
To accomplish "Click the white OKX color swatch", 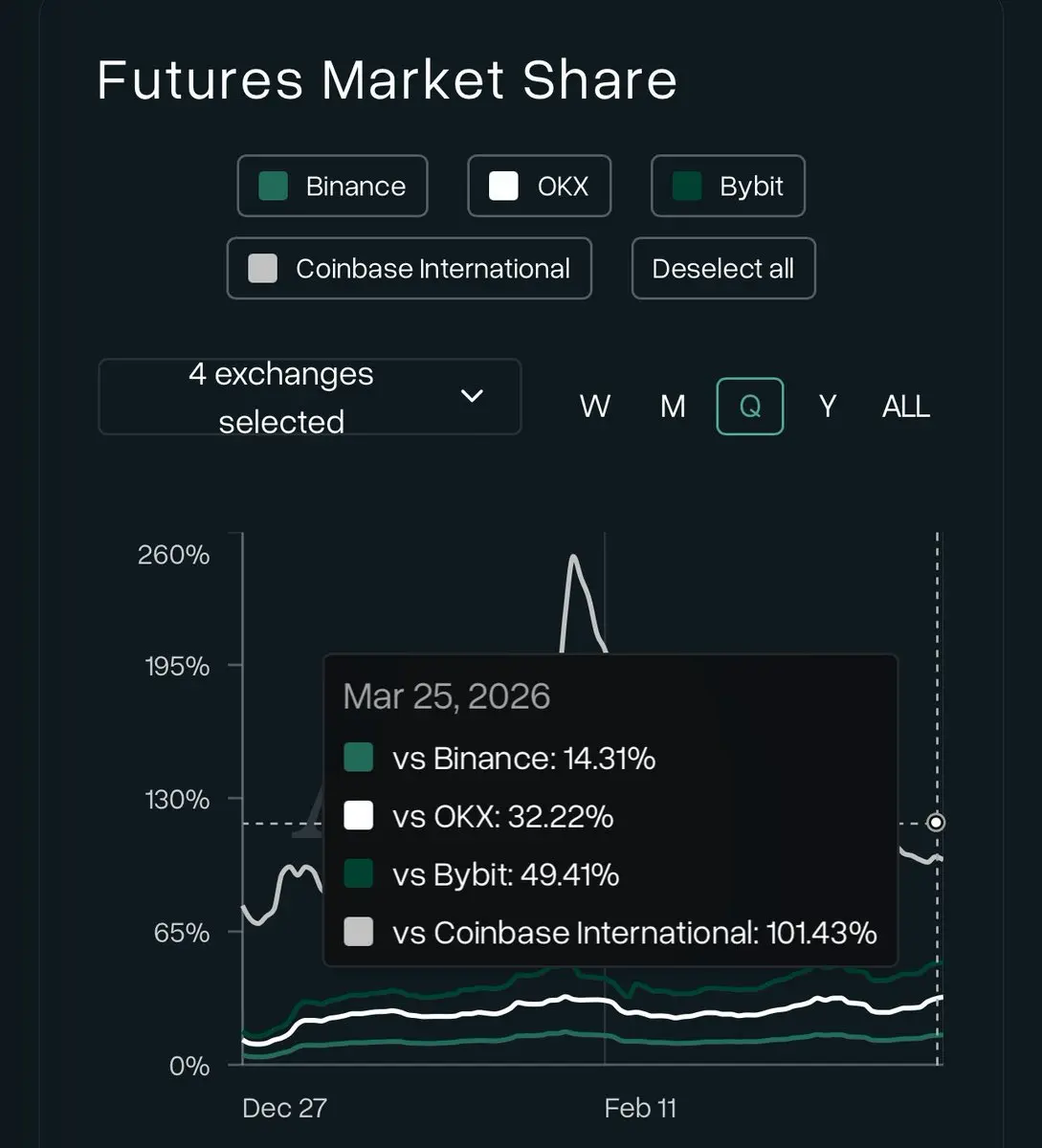I will [x=503, y=186].
